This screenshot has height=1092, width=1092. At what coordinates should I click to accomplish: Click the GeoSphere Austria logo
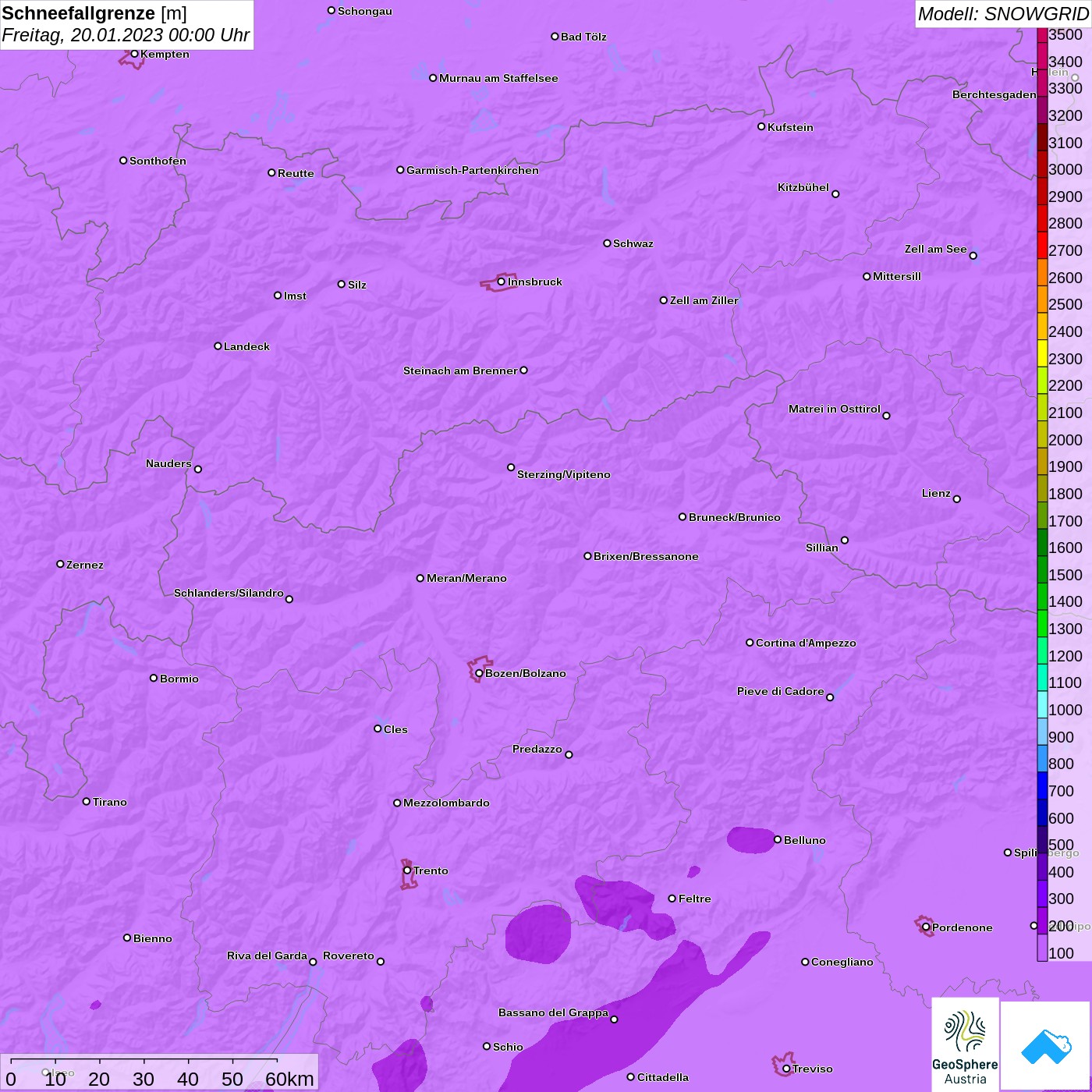point(965,1044)
